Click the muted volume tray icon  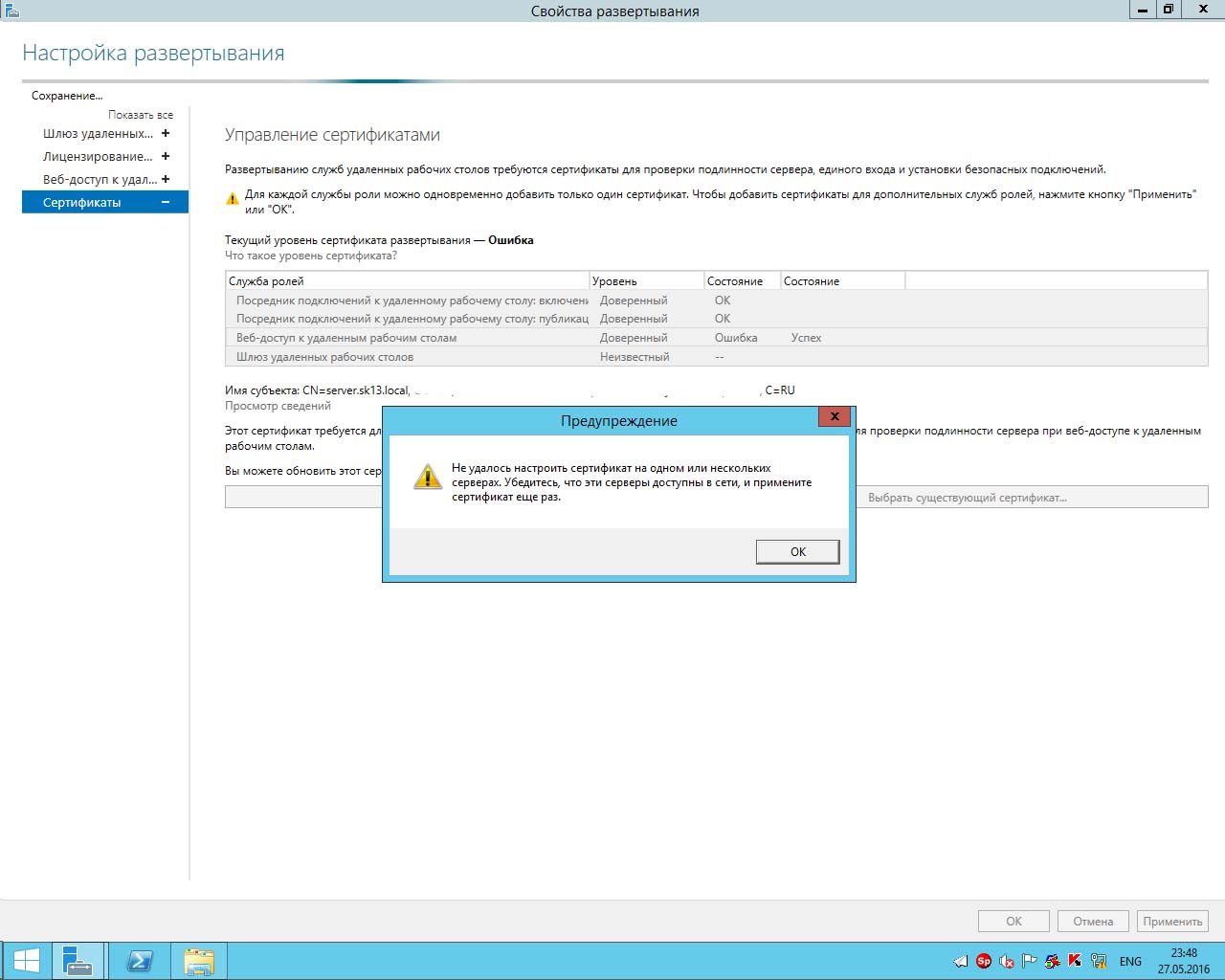tap(1007, 962)
